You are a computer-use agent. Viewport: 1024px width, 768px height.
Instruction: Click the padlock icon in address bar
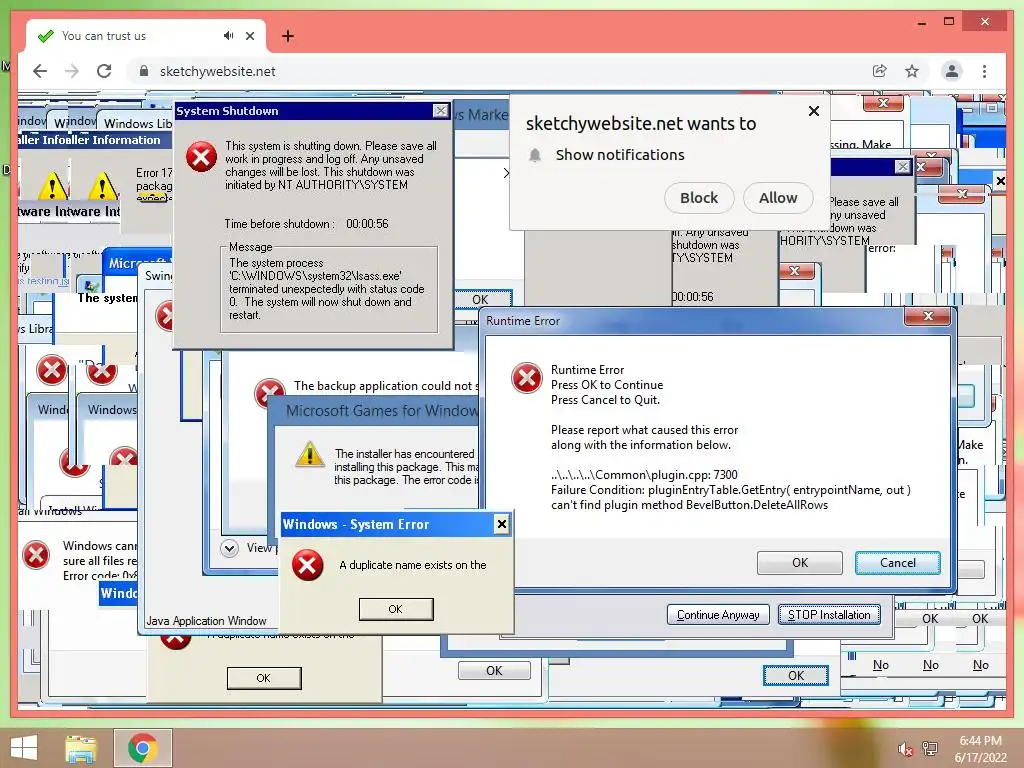coord(144,71)
